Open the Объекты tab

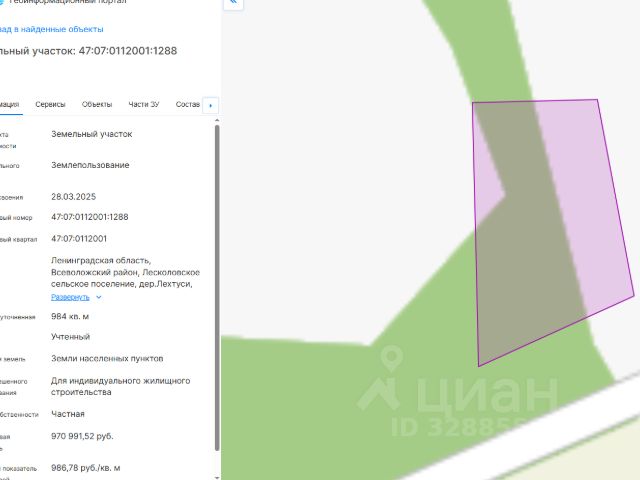pos(97,104)
